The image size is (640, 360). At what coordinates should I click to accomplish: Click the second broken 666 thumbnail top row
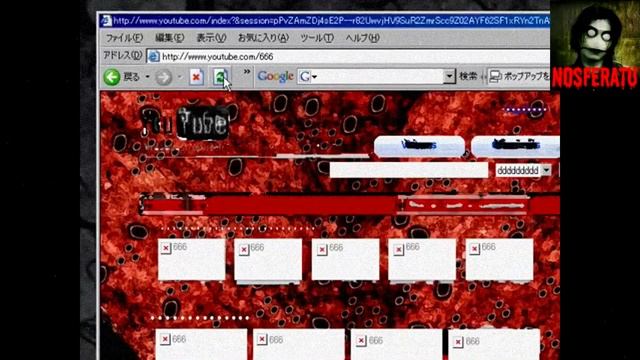coord(268,260)
